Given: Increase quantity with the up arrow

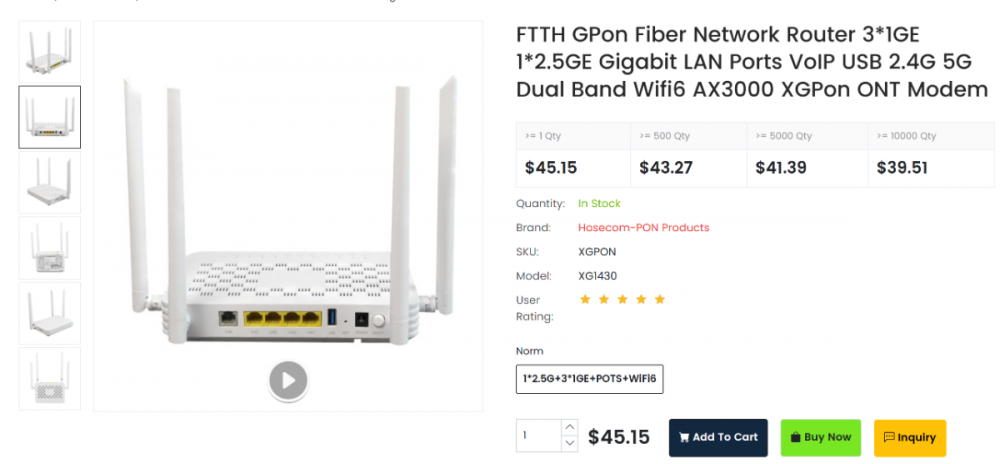Looking at the screenshot, I should (570, 429).
